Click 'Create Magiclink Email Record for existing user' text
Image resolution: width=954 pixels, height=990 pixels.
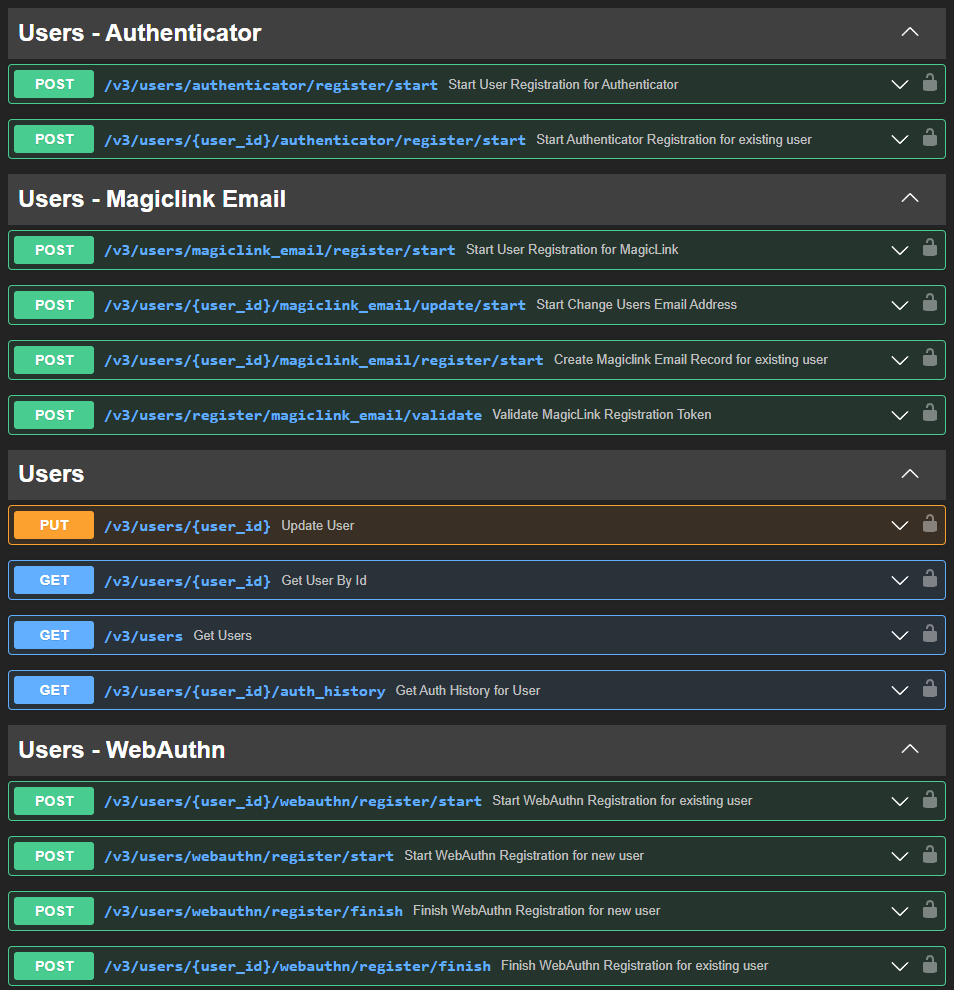[x=691, y=359]
